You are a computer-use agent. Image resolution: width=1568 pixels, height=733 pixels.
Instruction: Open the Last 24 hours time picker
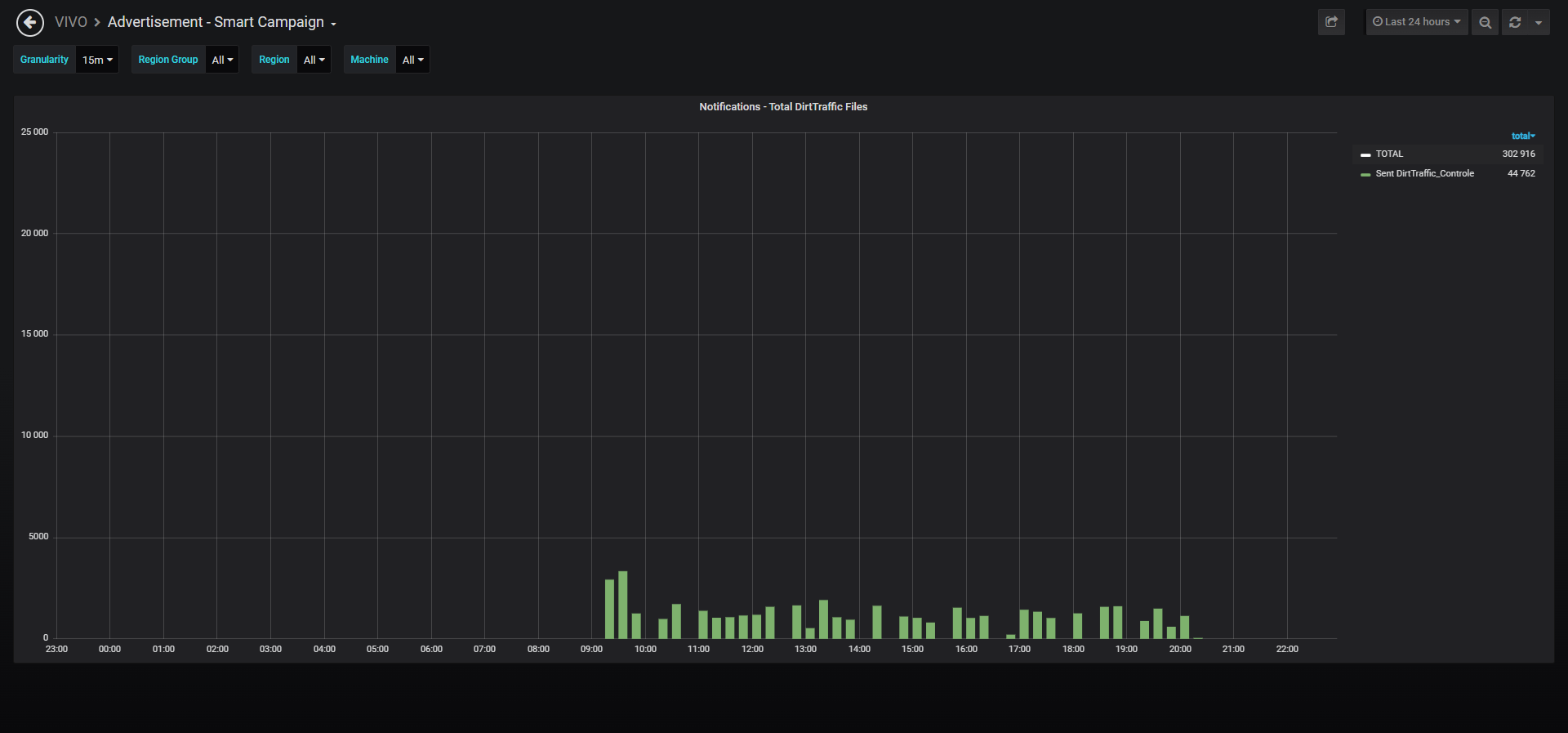[1417, 22]
